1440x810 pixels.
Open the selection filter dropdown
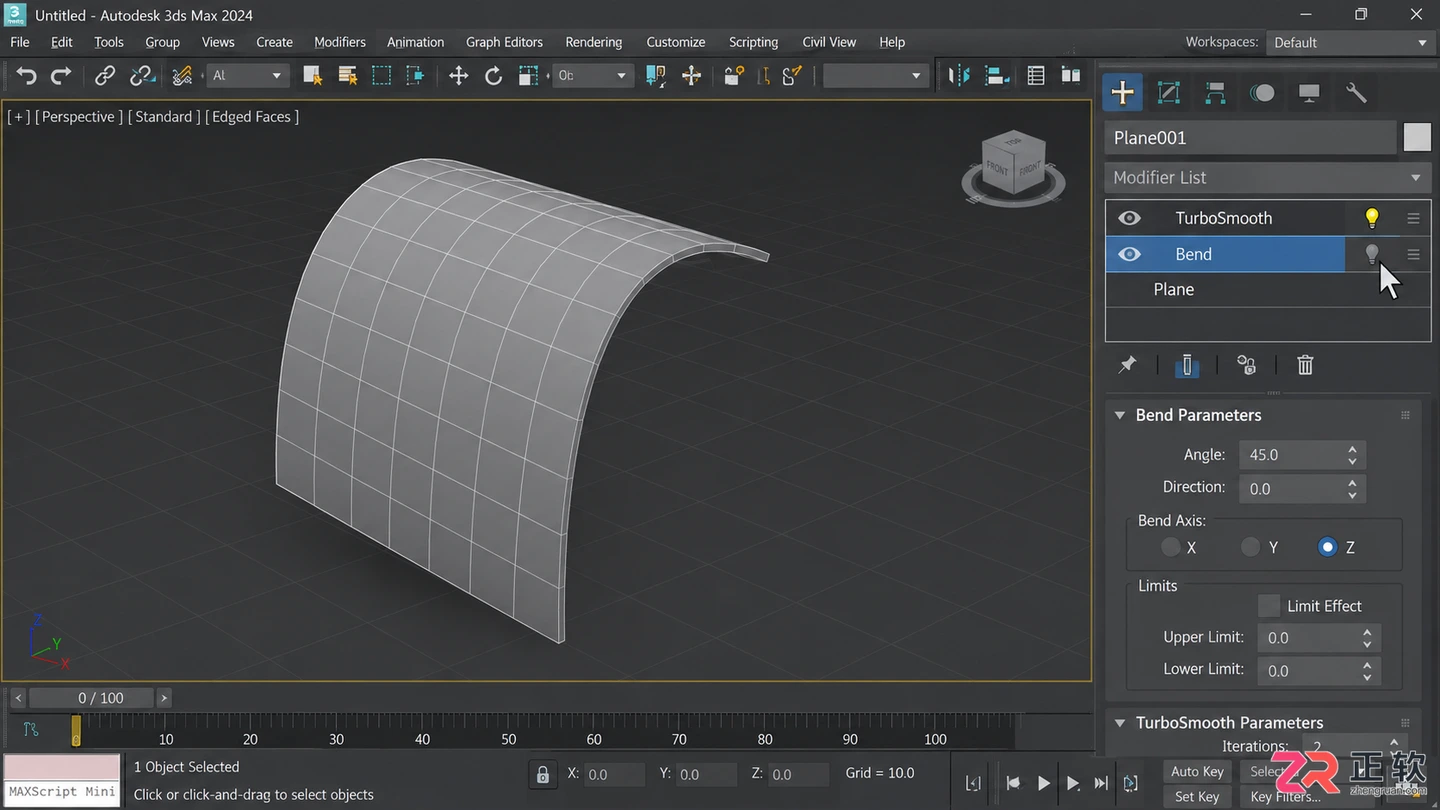[248, 76]
